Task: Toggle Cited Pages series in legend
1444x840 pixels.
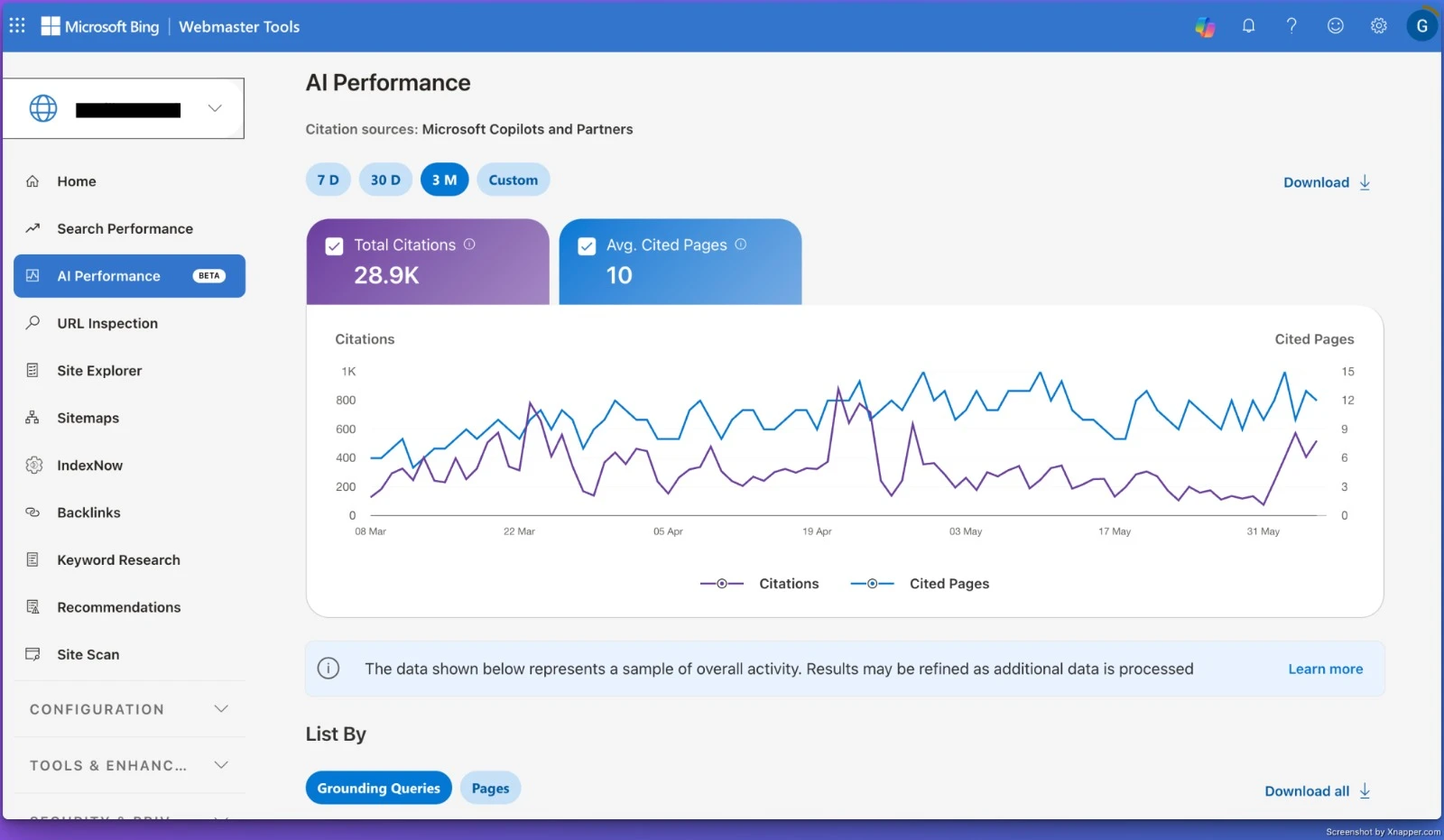Action: (x=920, y=584)
